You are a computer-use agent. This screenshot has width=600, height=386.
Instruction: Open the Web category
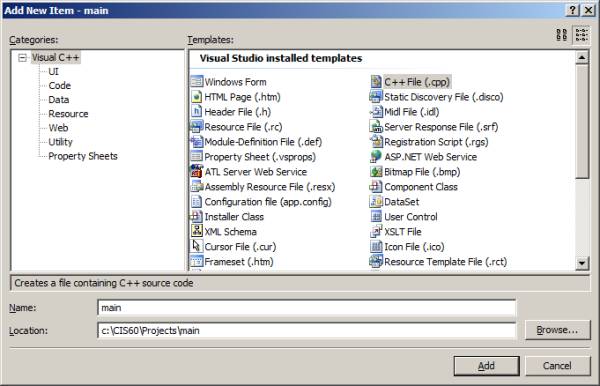[58, 128]
